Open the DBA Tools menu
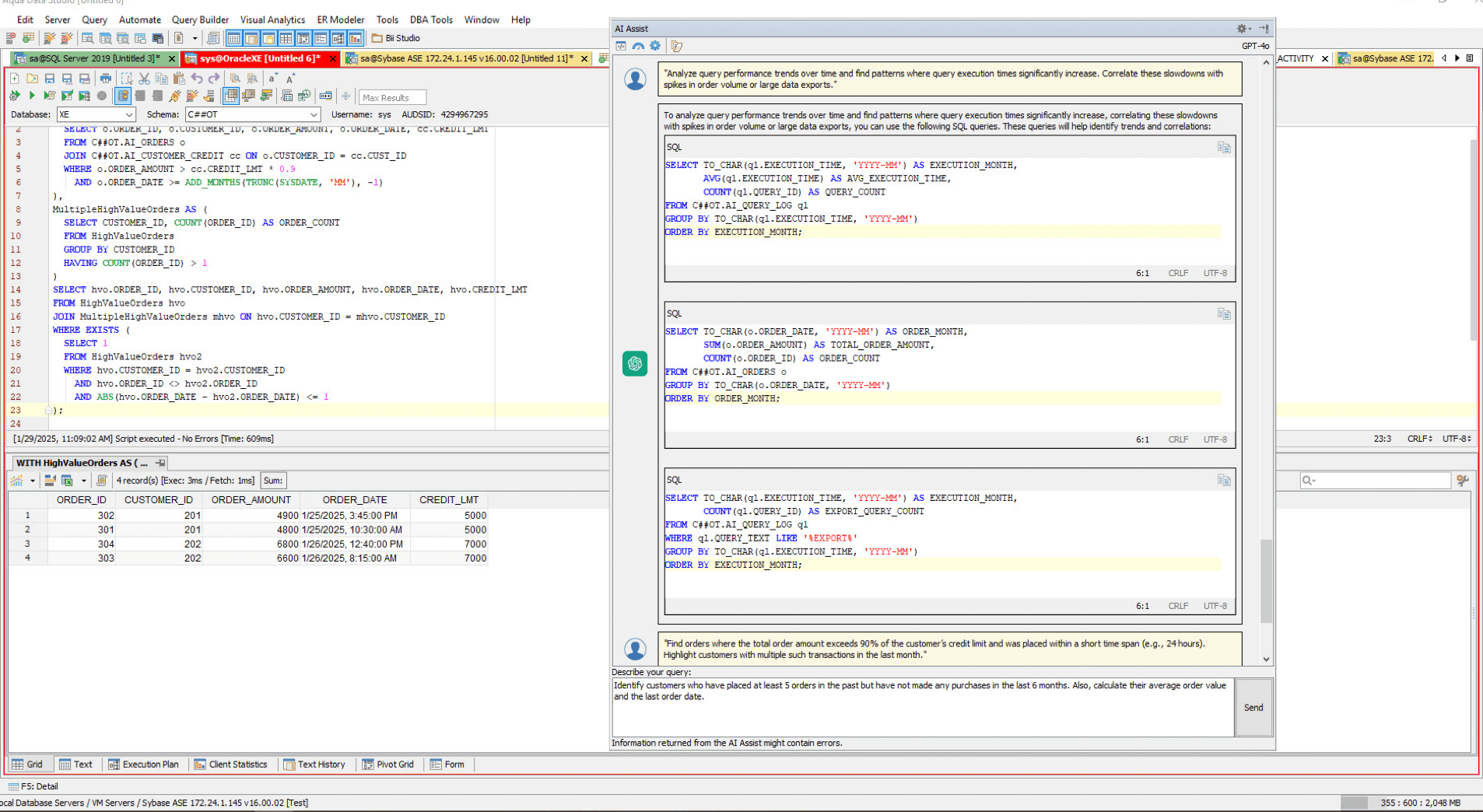The height and width of the screenshot is (812, 1483). (x=431, y=19)
